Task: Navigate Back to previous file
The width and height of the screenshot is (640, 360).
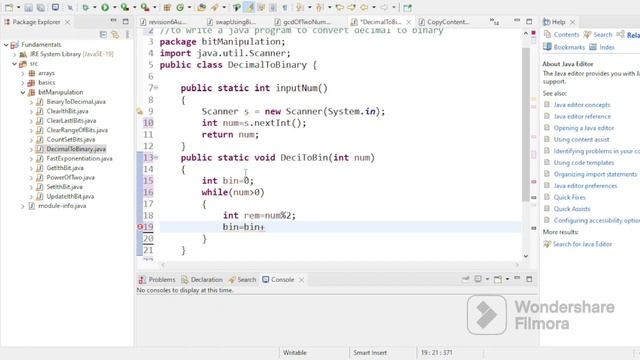Action: pyautogui.click(x=364, y=7)
